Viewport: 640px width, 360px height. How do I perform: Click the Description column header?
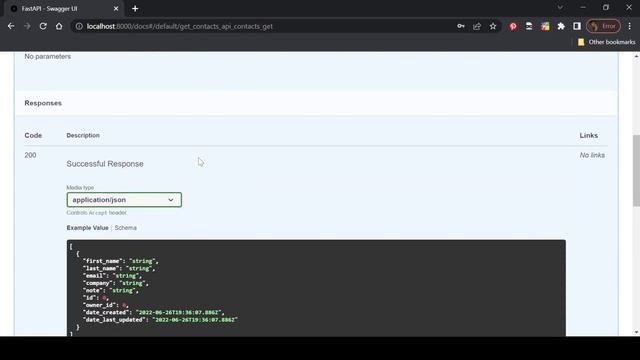(83, 135)
